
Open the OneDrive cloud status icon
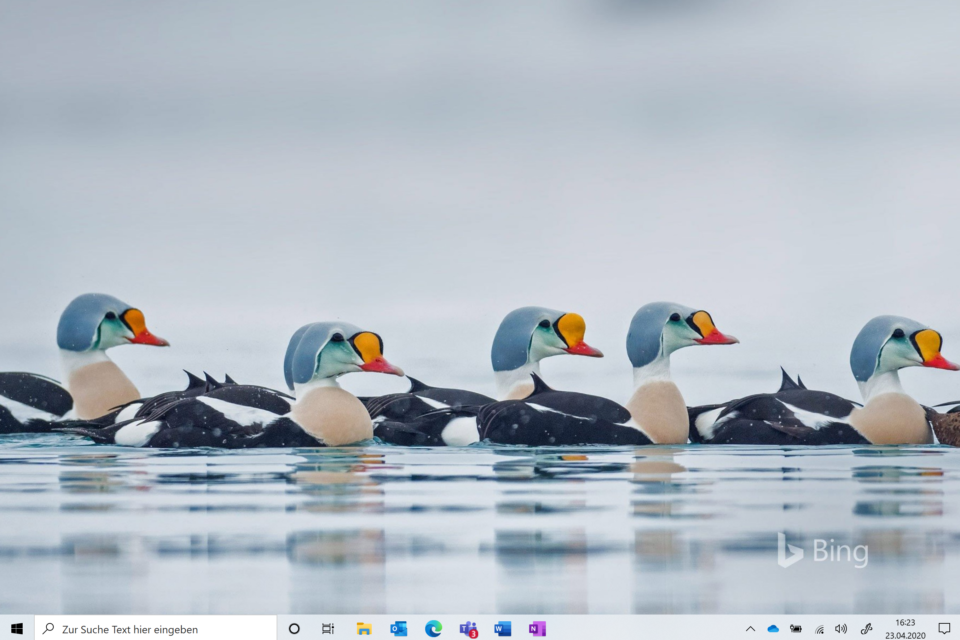tap(773, 628)
